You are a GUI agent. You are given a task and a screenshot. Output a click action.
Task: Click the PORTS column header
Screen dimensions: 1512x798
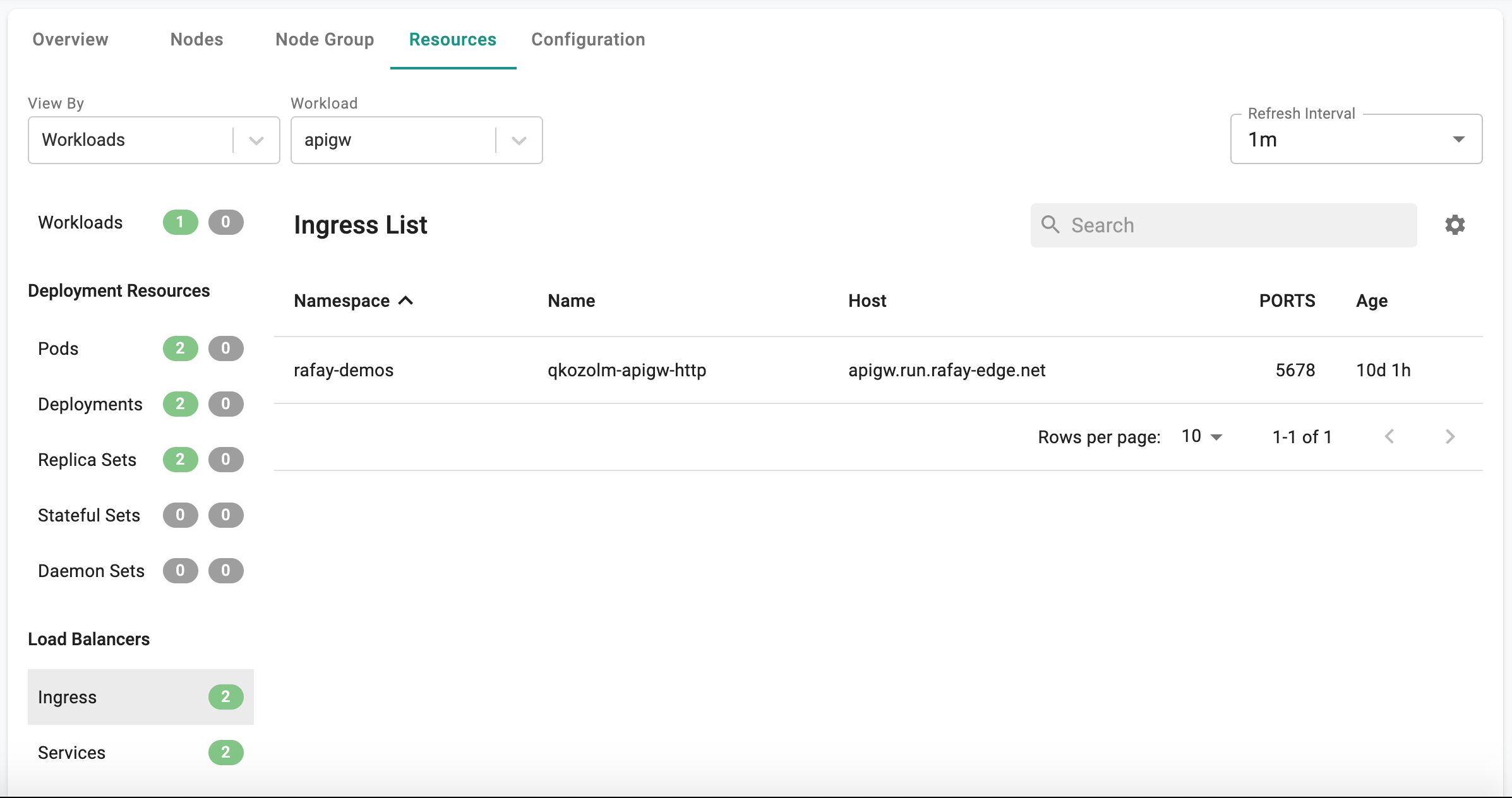tap(1287, 301)
